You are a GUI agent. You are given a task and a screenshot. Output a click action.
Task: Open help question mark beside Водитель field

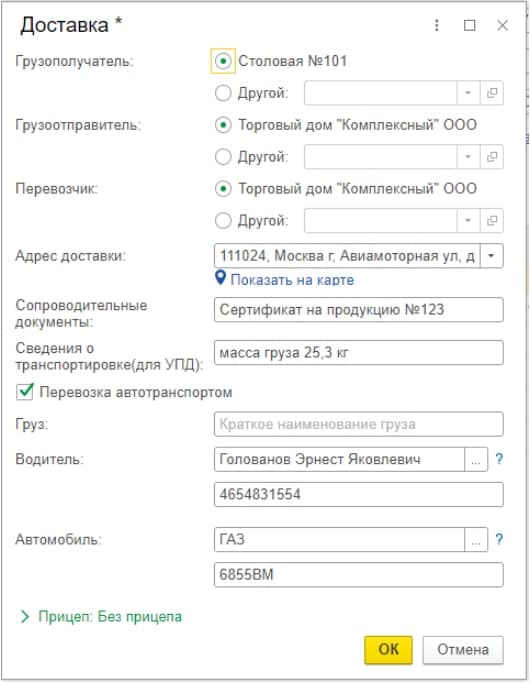point(499,459)
